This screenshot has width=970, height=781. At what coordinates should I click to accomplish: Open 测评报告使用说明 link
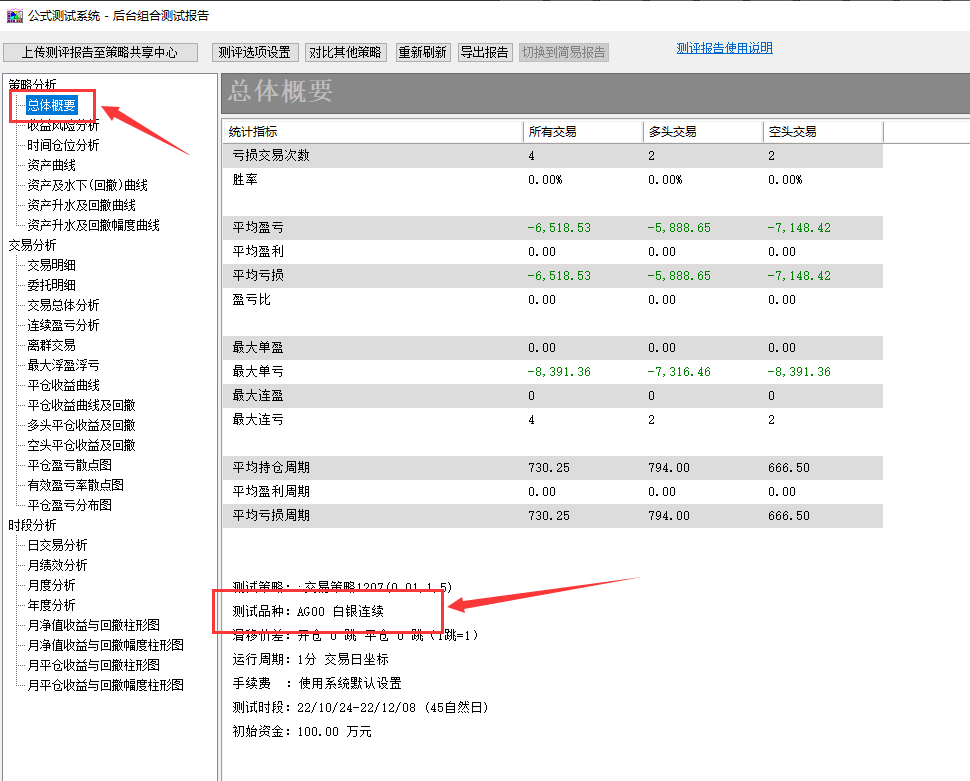pyautogui.click(x=724, y=48)
